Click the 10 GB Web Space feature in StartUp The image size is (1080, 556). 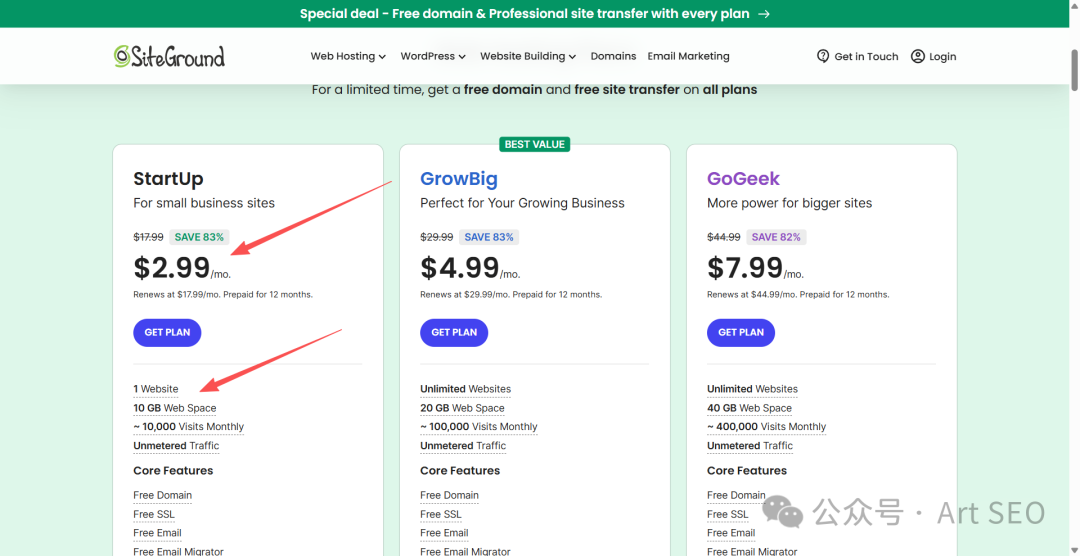click(175, 408)
